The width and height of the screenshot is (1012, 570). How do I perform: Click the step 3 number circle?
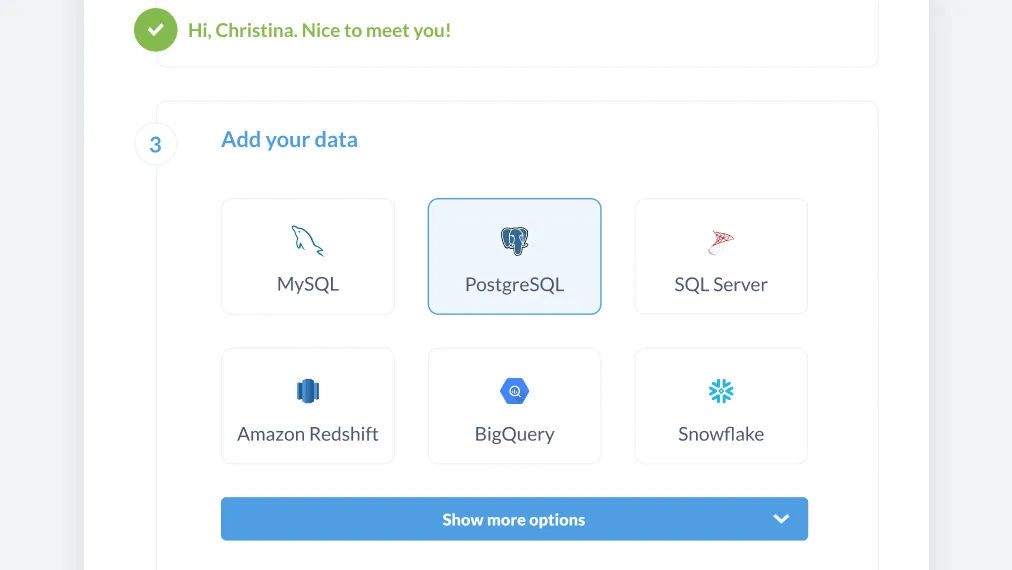pyautogui.click(x=156, y=144)
